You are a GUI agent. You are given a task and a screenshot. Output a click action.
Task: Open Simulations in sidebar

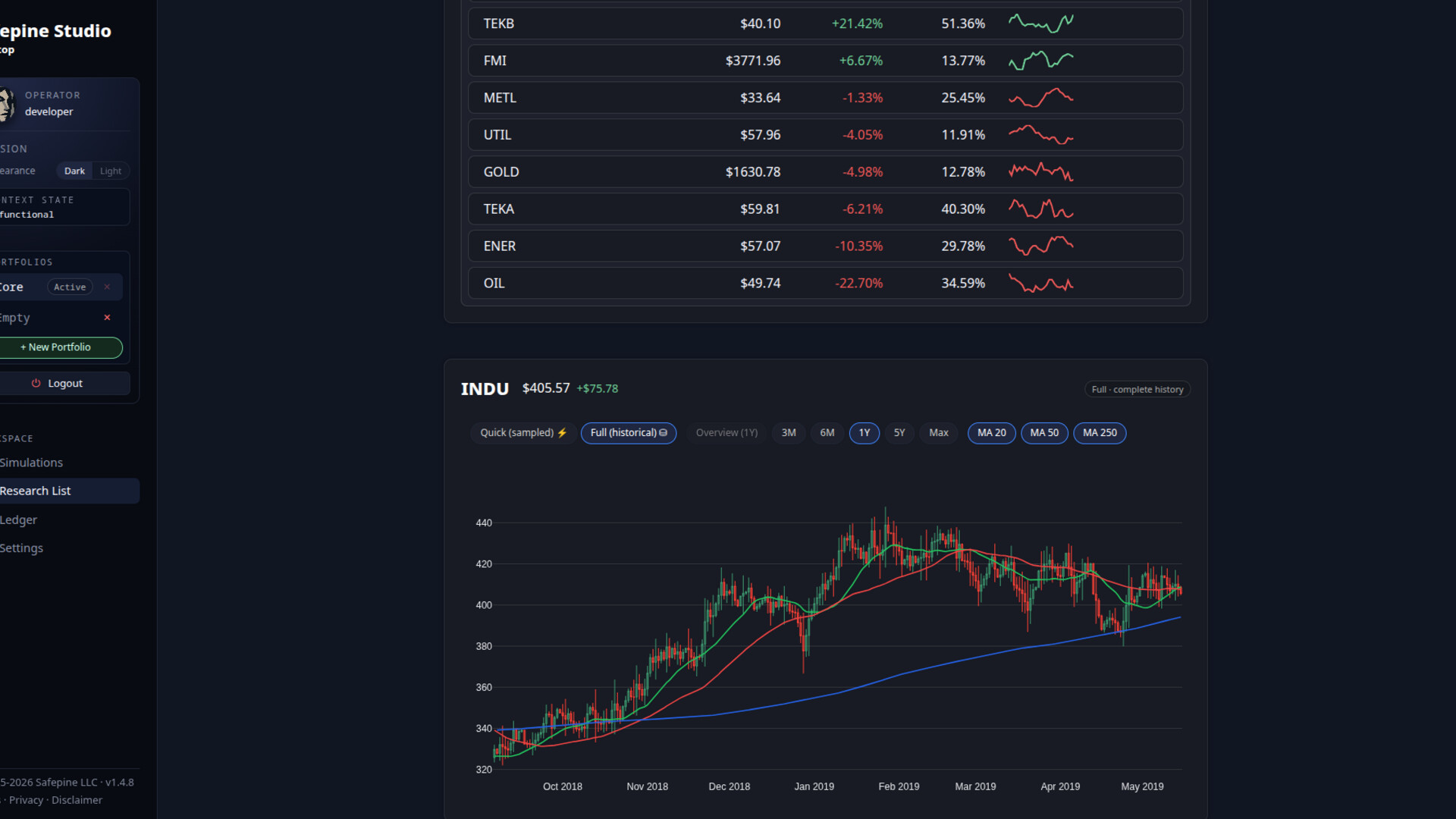32,463
